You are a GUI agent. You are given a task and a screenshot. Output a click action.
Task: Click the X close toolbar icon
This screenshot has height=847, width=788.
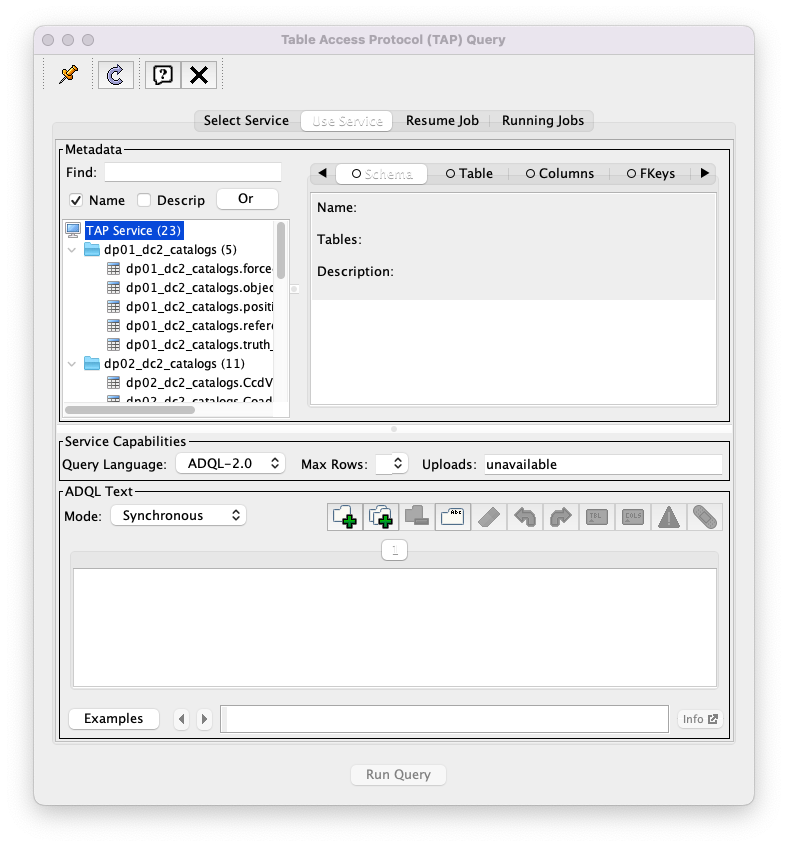199,75
